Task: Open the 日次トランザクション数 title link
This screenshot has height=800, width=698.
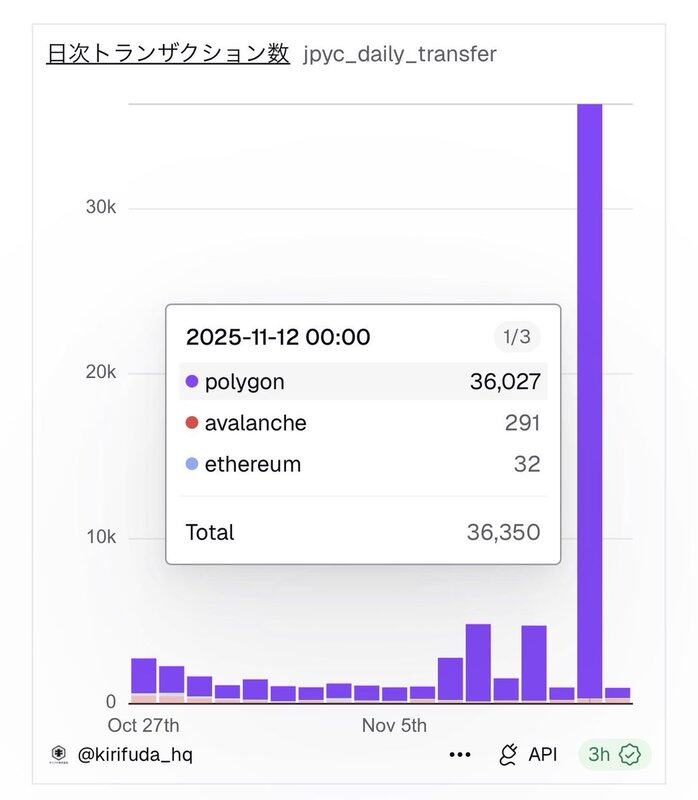Action: coord(168,54)
